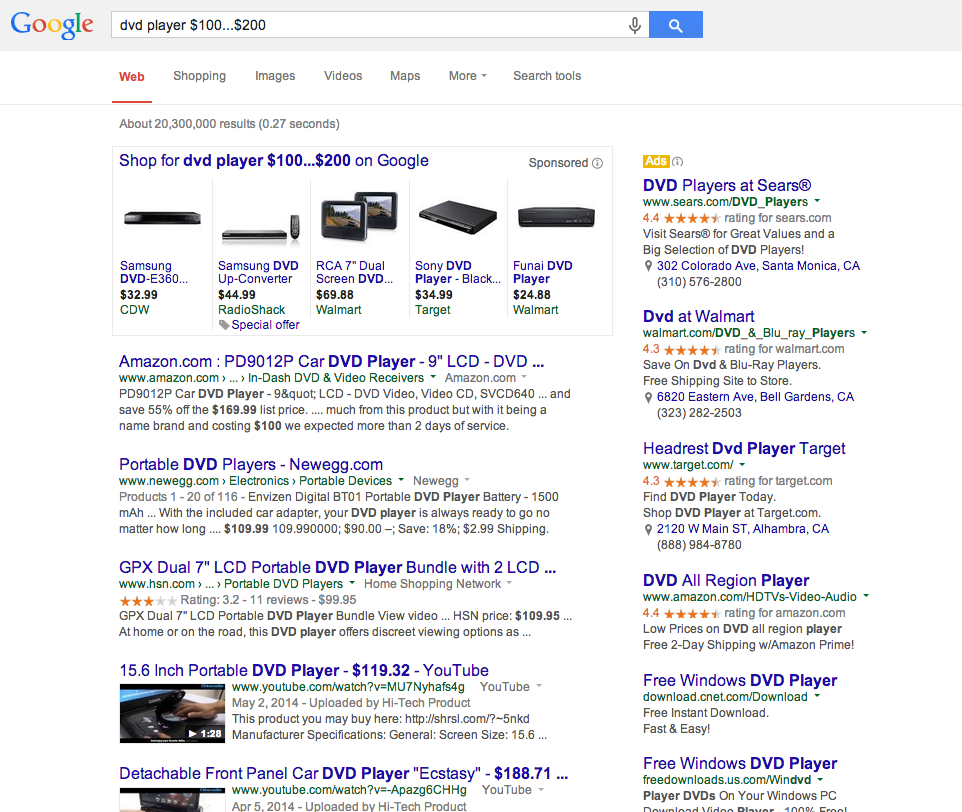Screen dimensions: 962x812
Task: Expand arrow next to walmart.com DVD Blu-ray URL
Action: coord(864,332)
